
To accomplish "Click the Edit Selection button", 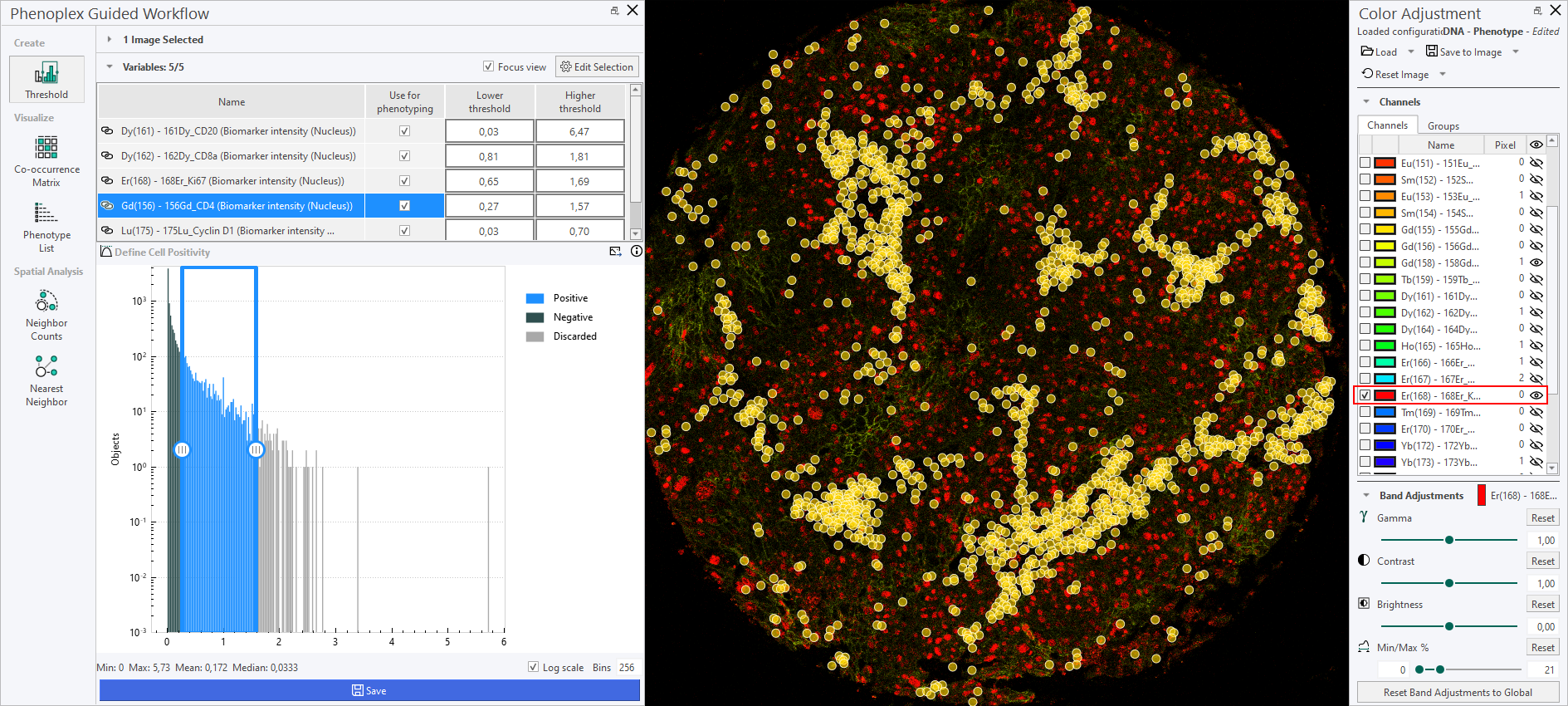I will [597, 66].
